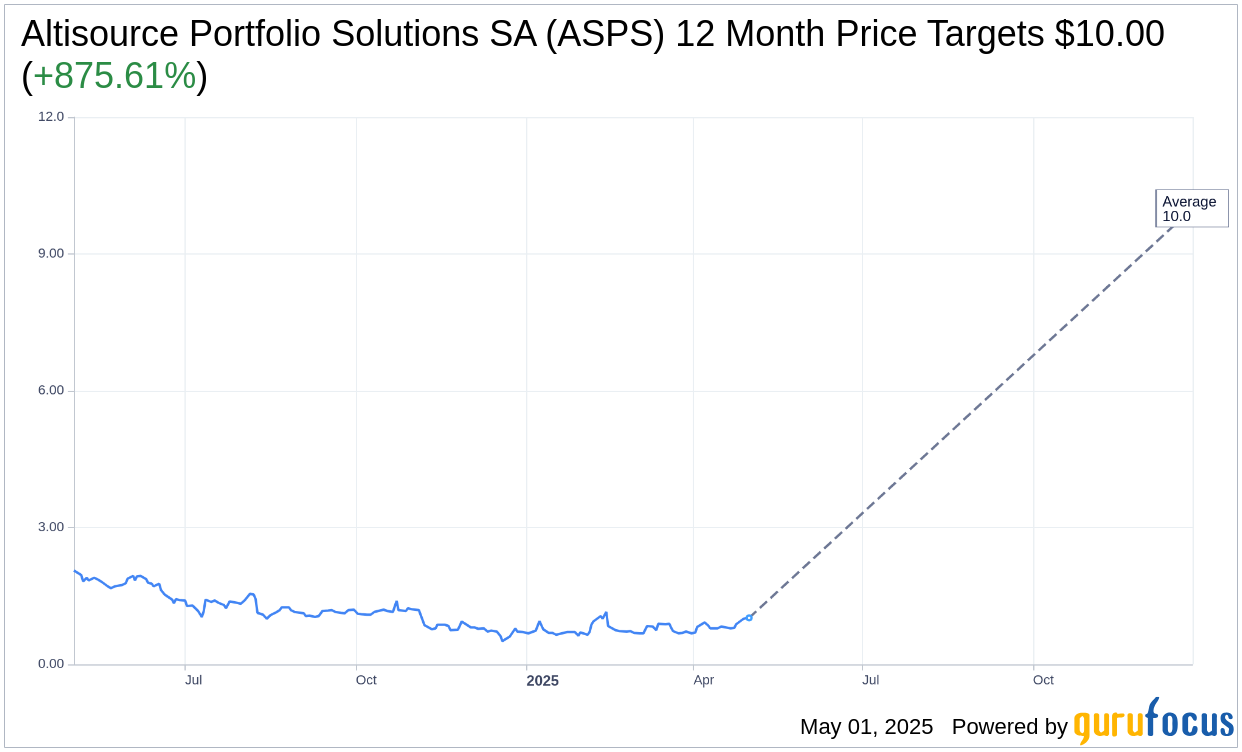Click the first Oct x-axis label before 2025
1242x752 pixels.
click(366, 680)
